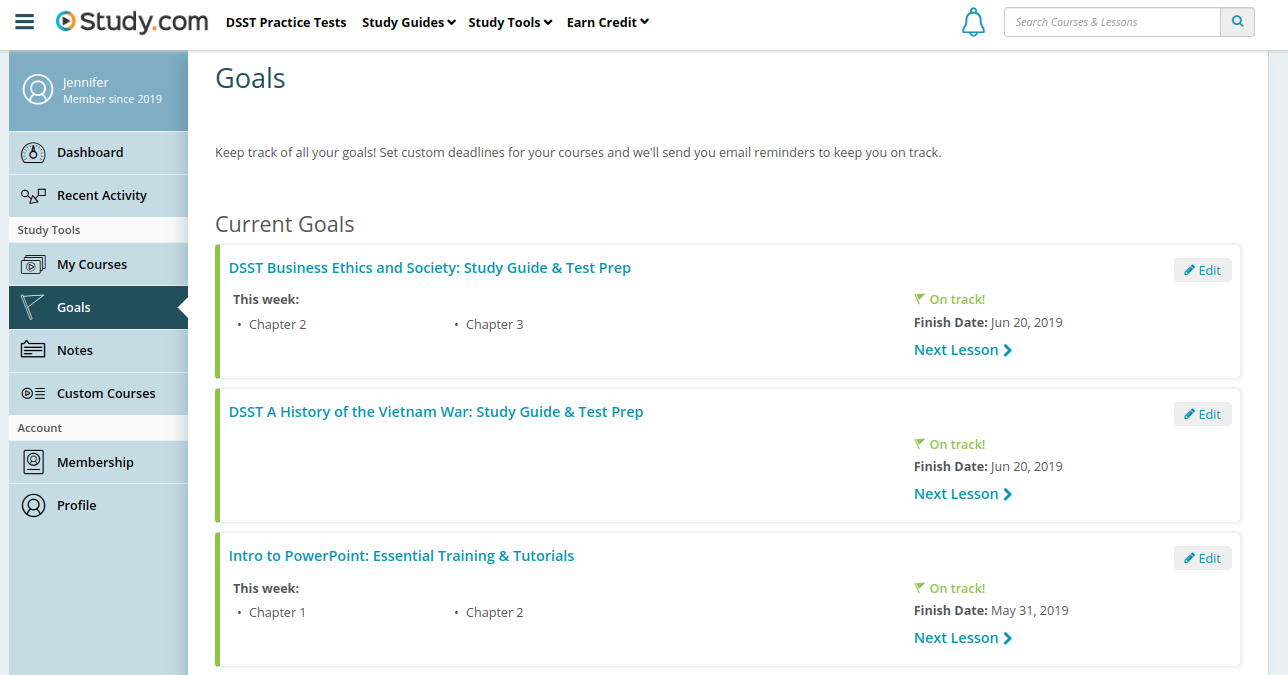
Task: Click the Recent Activity icon
Action: click(x=33, y=196)
